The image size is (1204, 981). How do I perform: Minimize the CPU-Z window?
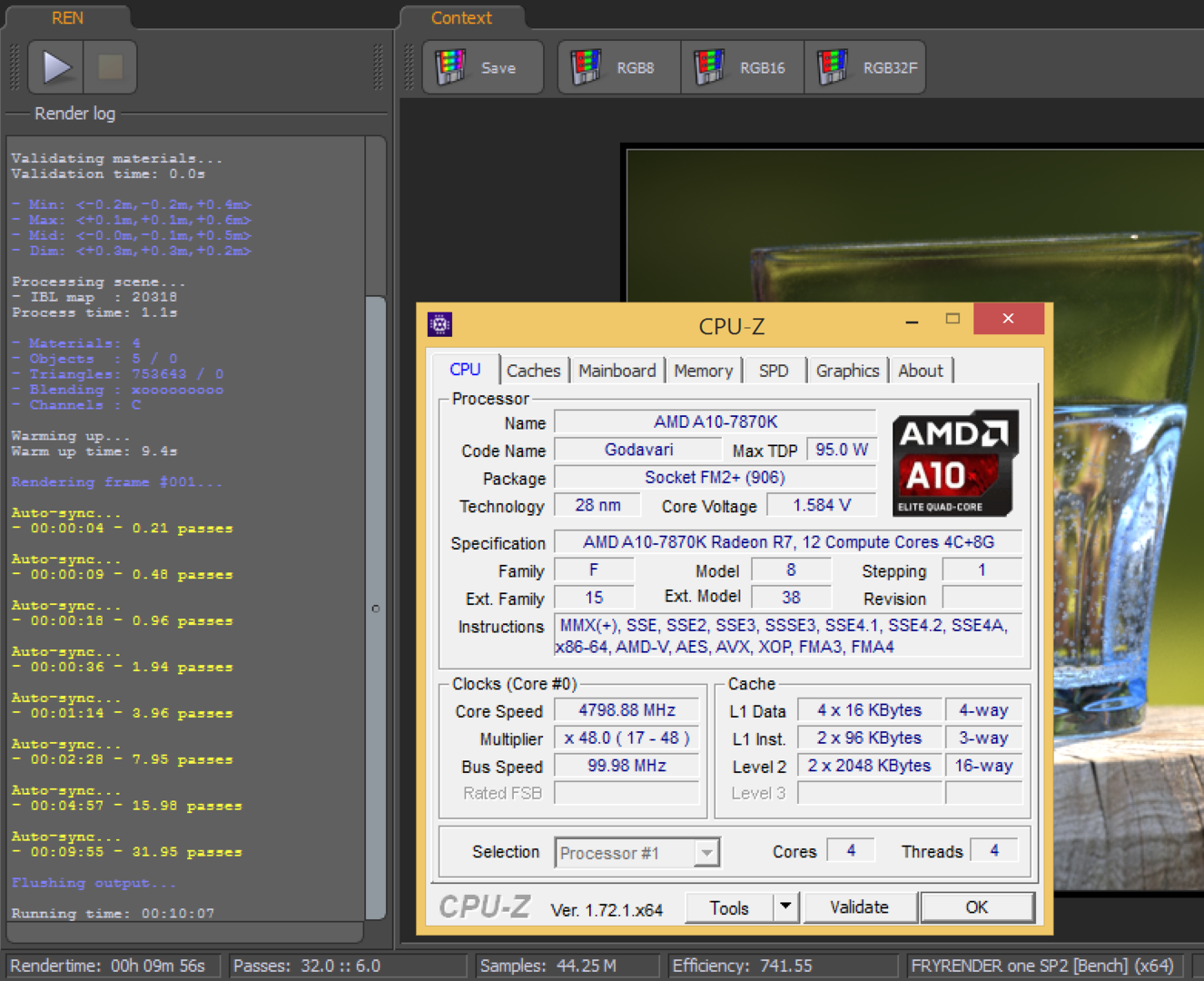tap(912, 321)
